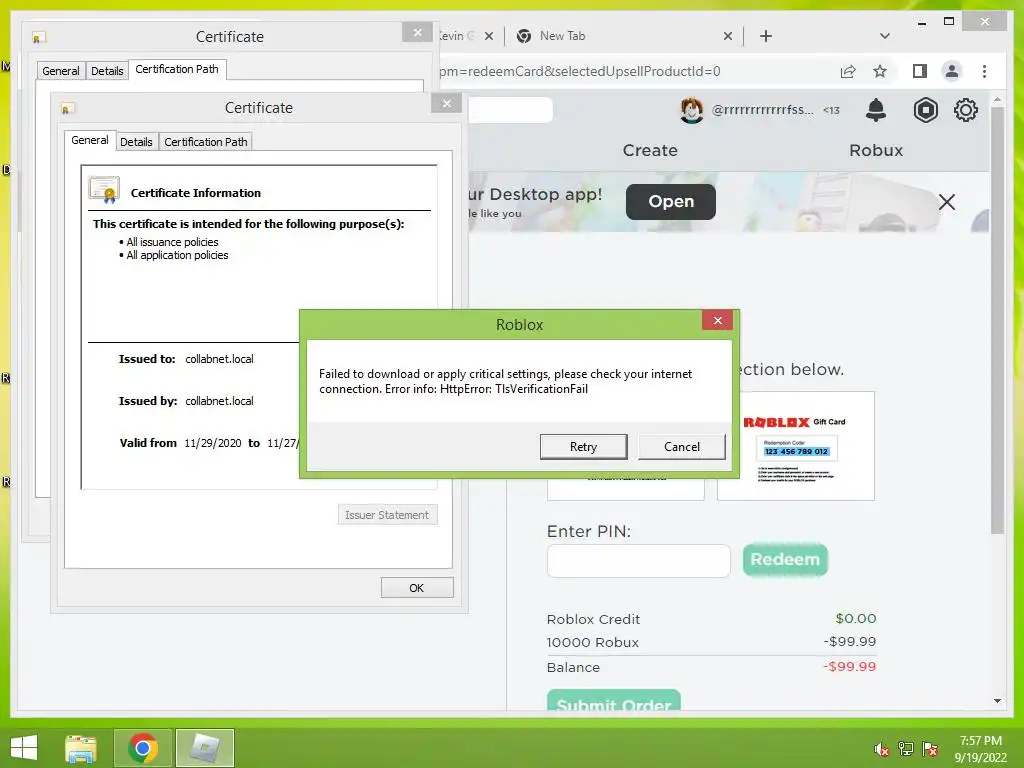
Task: Open the Windows Start button
Action: point(24,747)
